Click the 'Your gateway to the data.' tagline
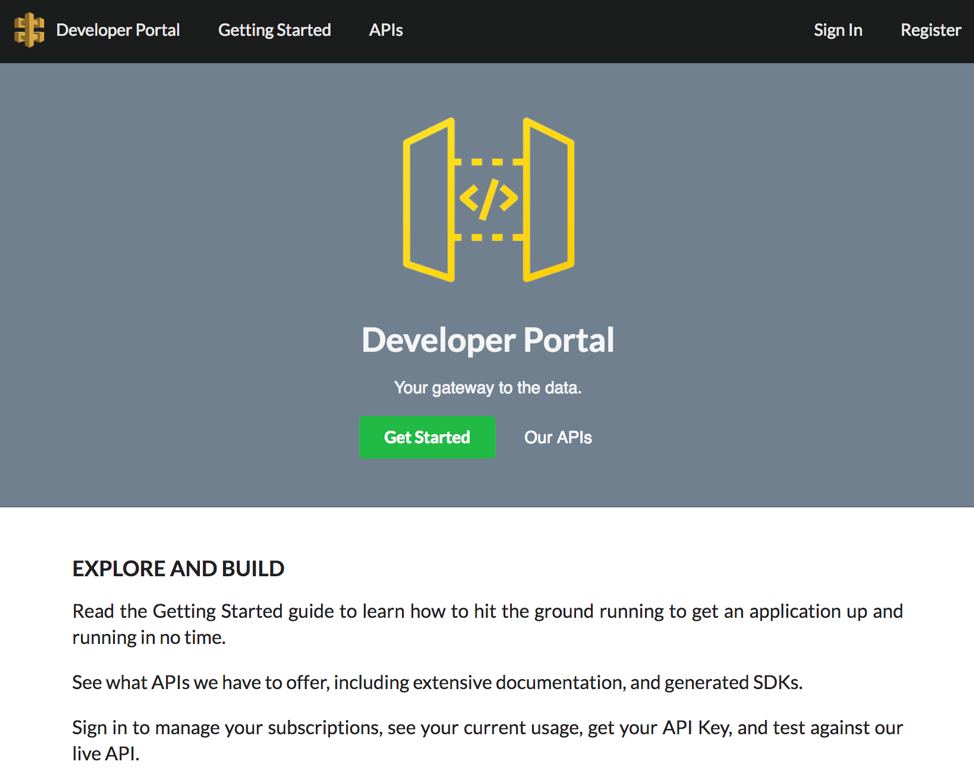 pos(488,388)
